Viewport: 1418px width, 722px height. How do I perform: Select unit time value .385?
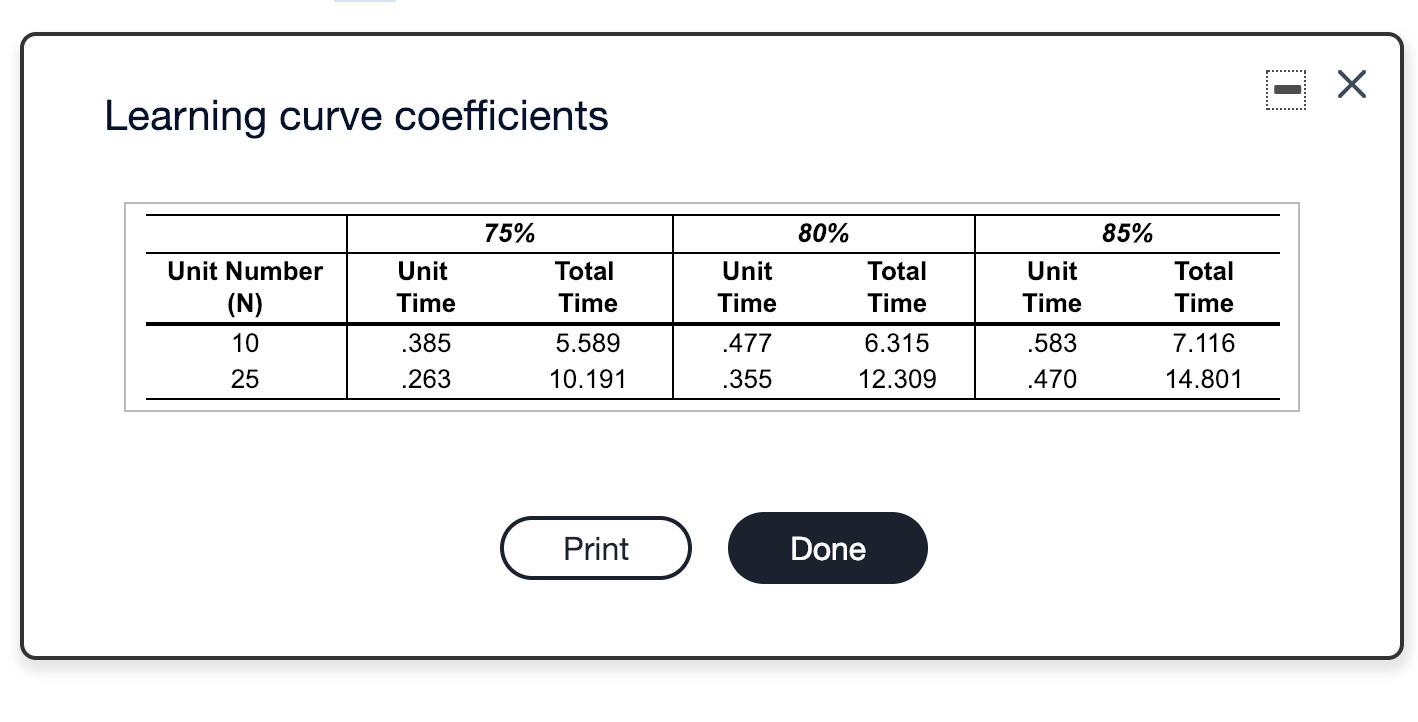[x=424, y=343]
